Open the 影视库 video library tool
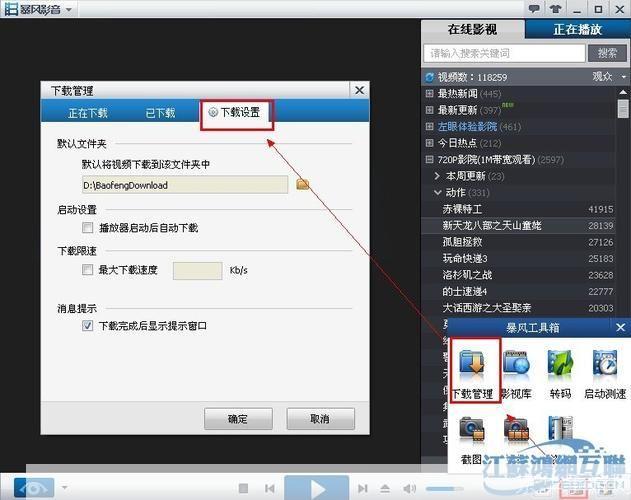This screenshot has width=631, height=500. 516,372
